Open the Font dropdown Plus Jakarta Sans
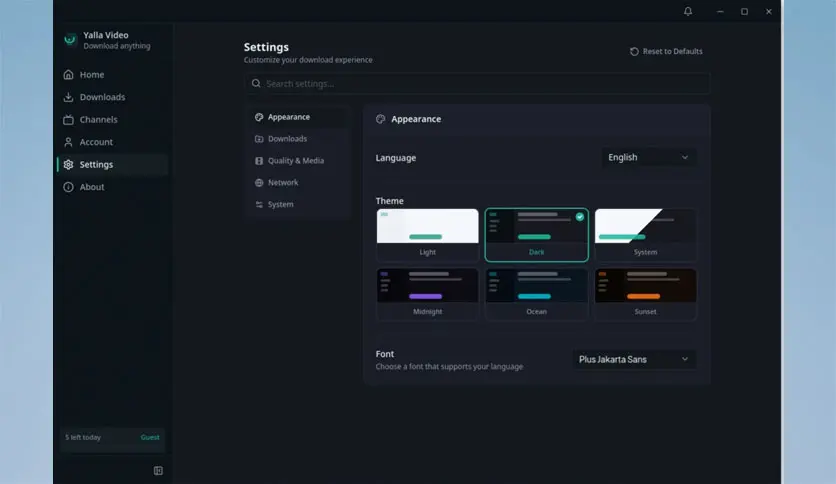This screenshot has width=836, height=484. pos(634,359)
